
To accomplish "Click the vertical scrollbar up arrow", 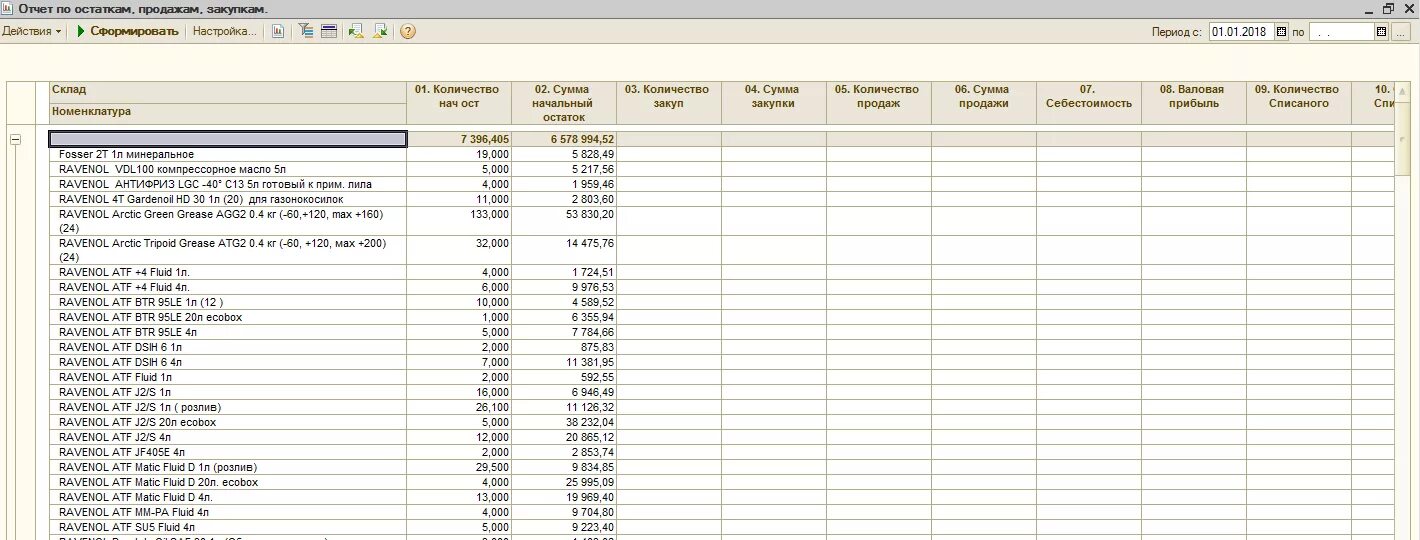I will pos(1404,91).
